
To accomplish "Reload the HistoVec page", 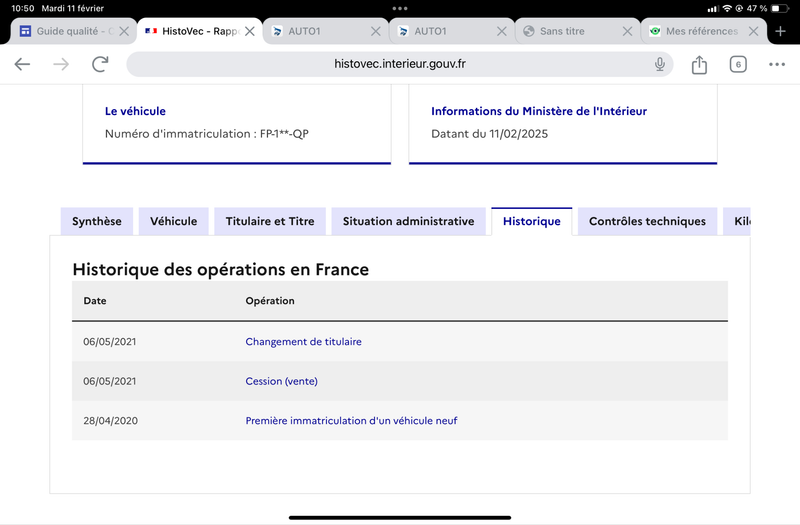I will pos(100,64).
